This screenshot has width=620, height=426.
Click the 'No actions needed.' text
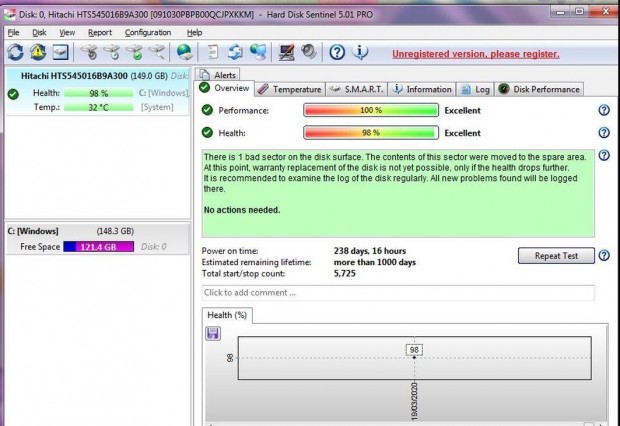242,210
